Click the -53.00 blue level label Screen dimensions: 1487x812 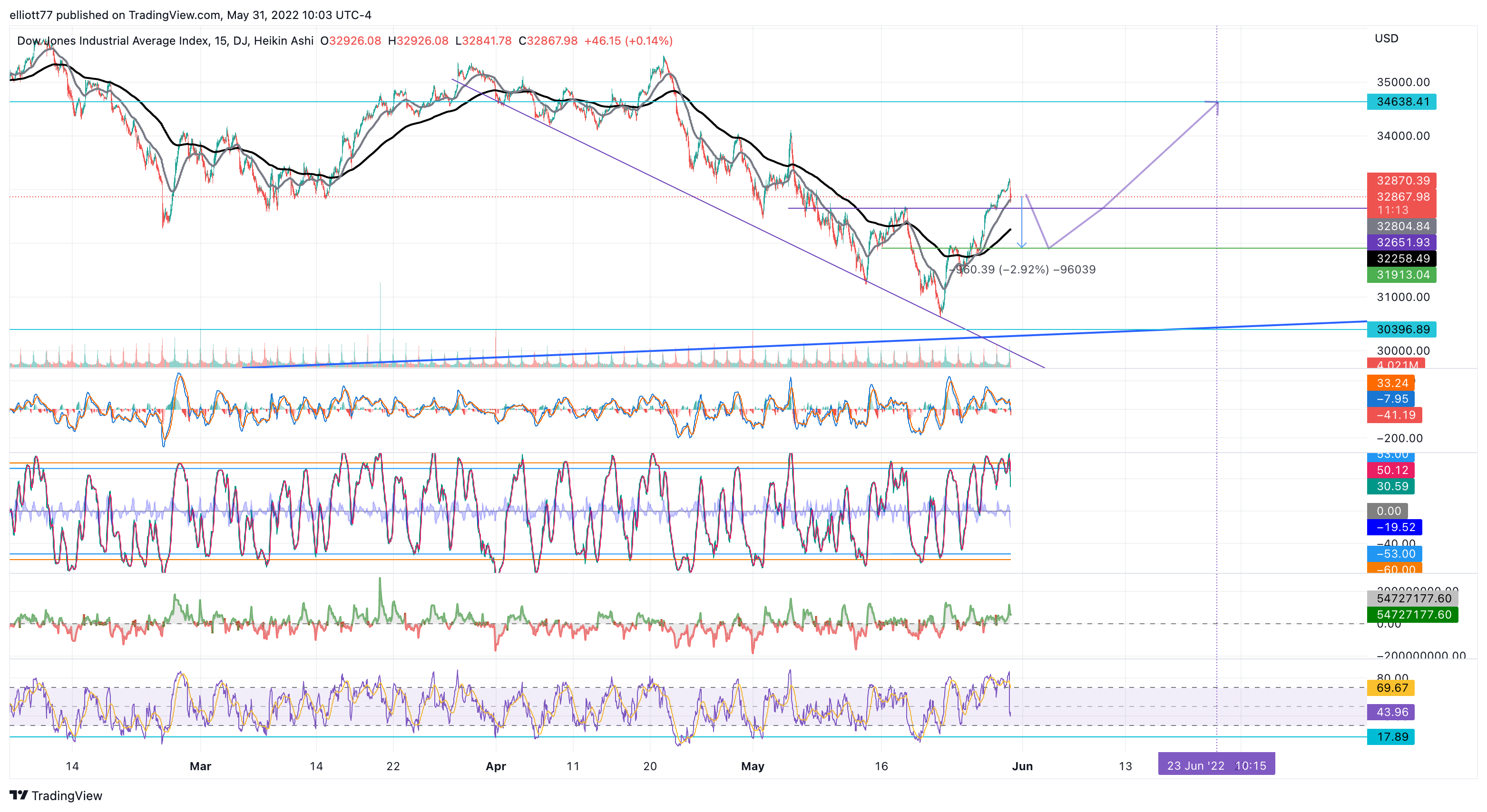click(1395, 554)
